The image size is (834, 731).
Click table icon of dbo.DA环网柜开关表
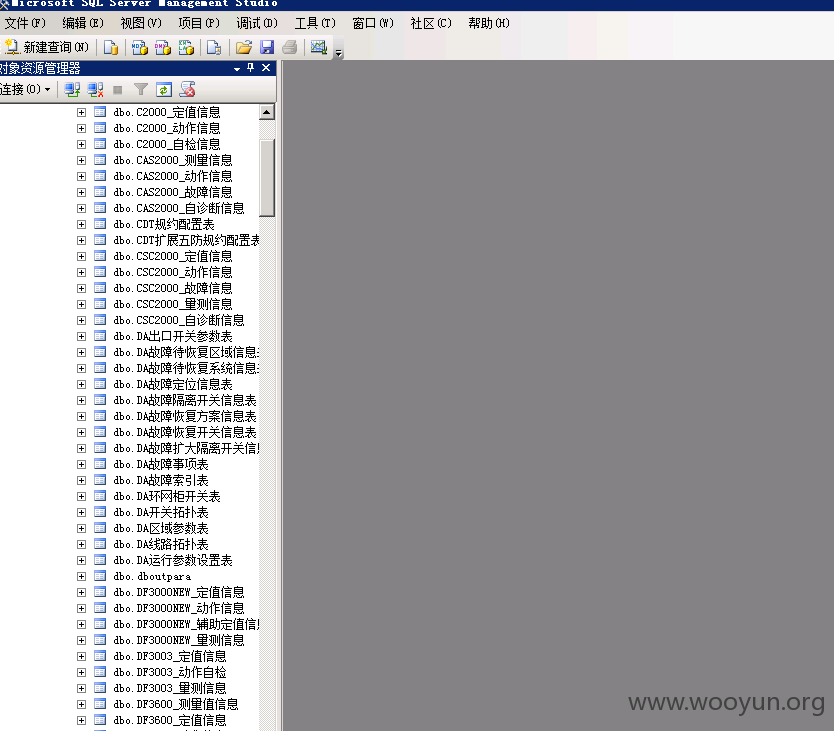(100, 496)
